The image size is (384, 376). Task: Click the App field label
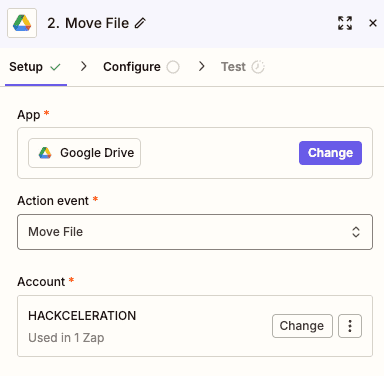[29, 115]
